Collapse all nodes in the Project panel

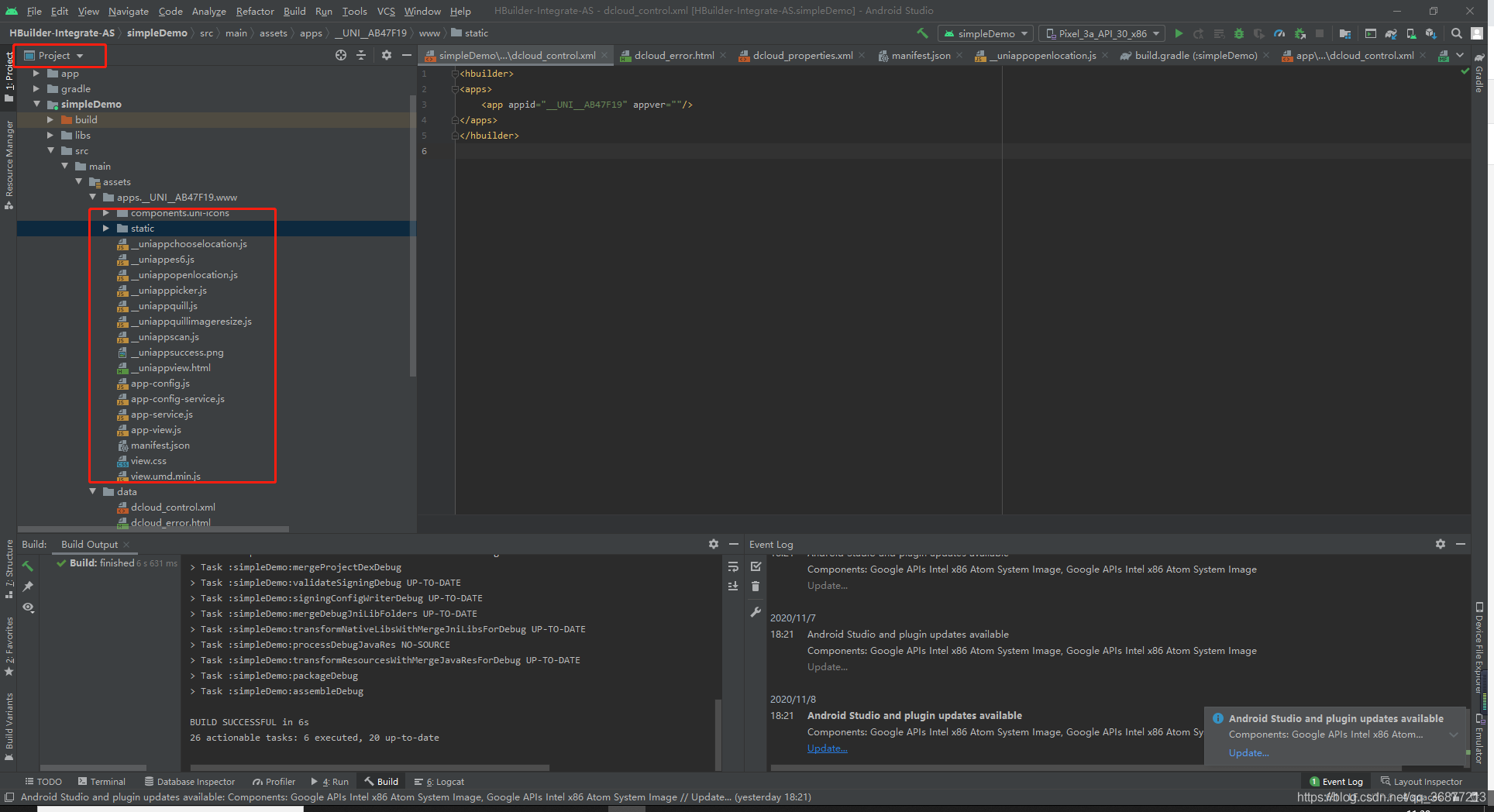point(361,55)
